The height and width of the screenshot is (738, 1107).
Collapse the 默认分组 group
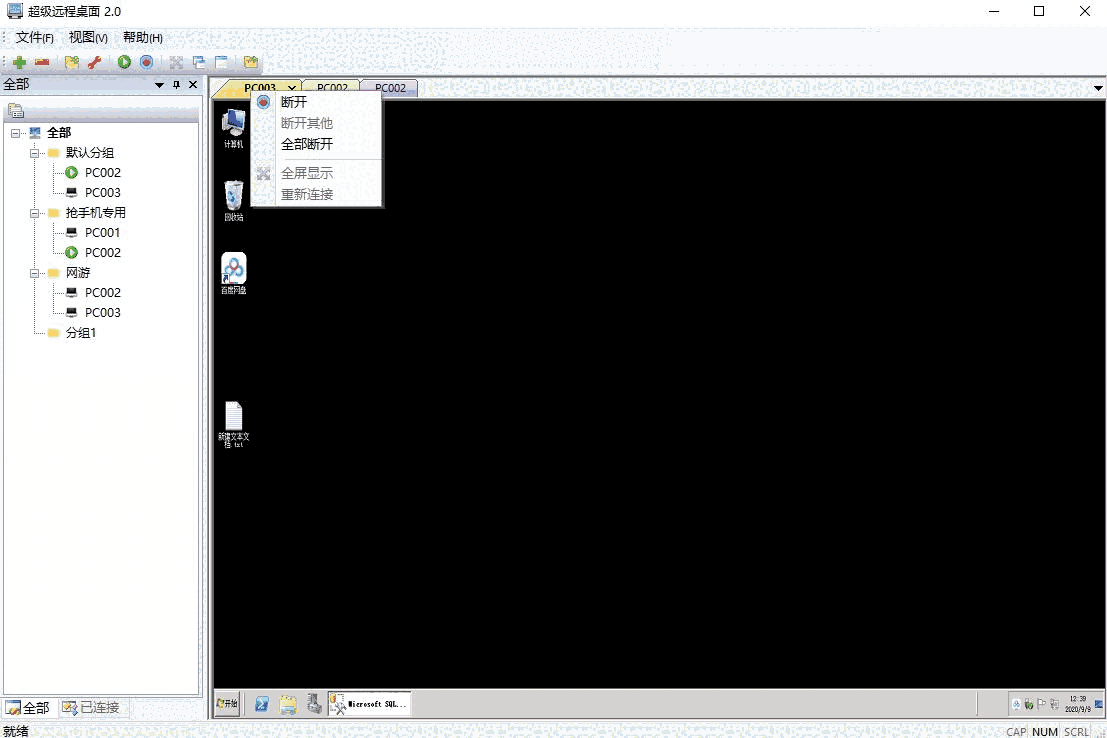click(x=34, y=153)
